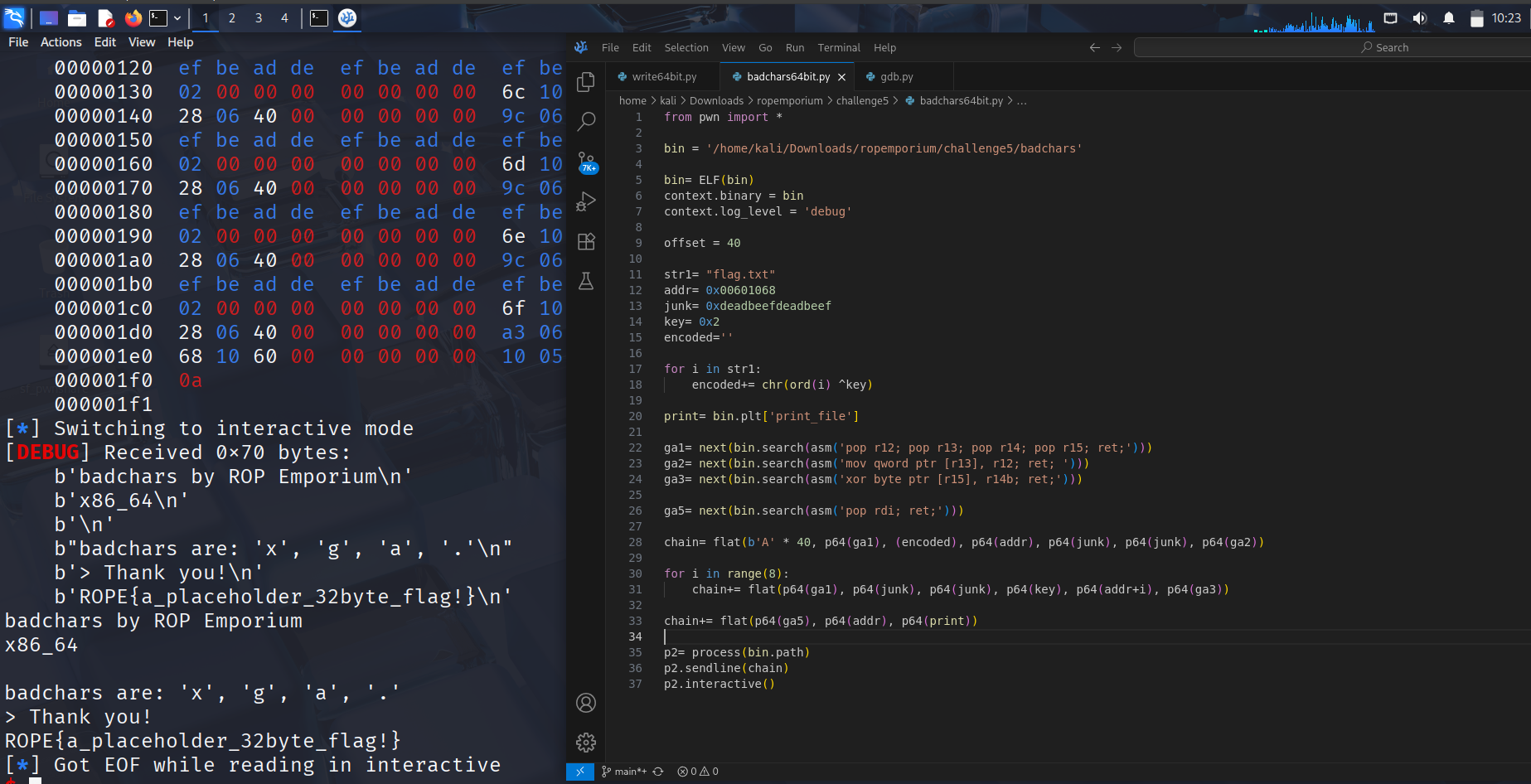Open the Explorer view in the activity bar
Image resolution: width=1531 pixels, height=784 pixels.
coord(586,81)
